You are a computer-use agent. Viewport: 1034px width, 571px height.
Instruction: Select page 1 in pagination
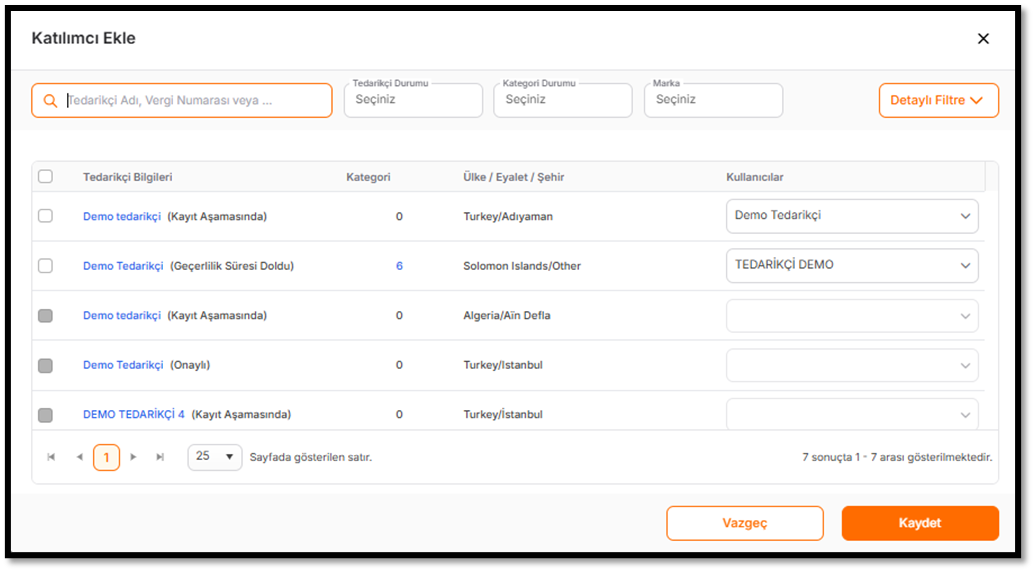(x=106, y=457)
